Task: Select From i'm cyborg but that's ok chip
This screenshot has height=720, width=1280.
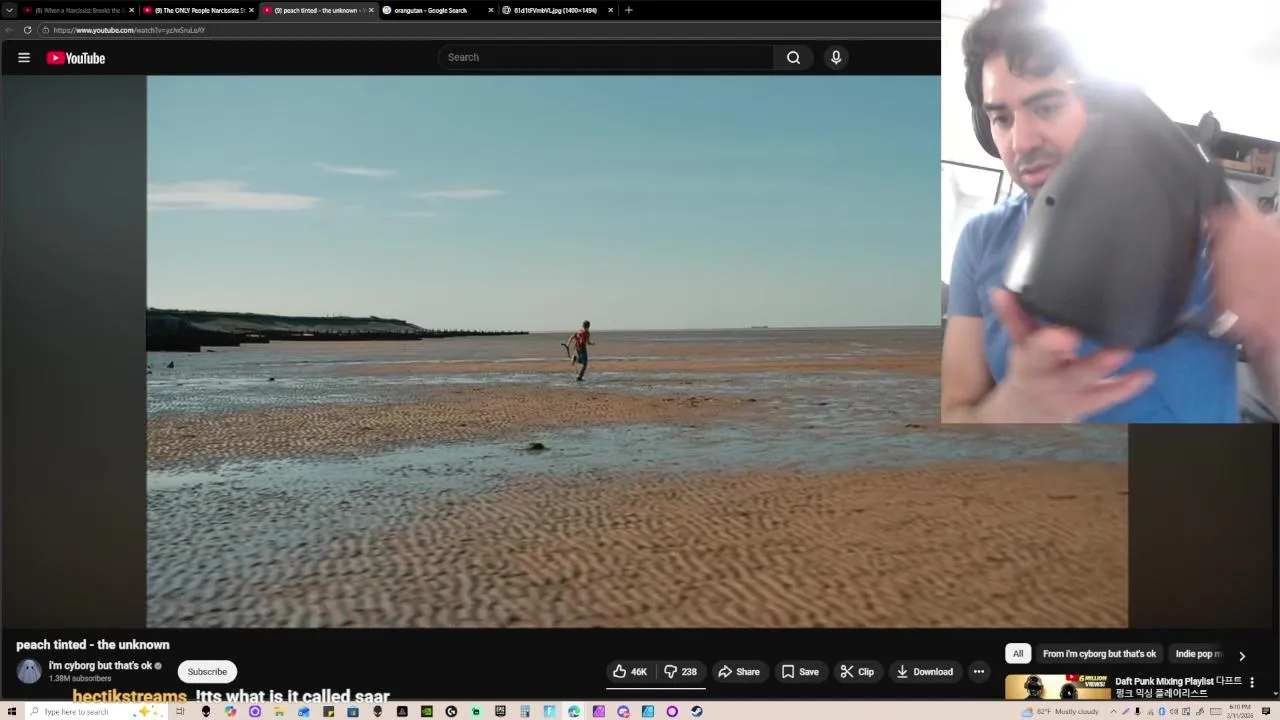Action: [x=1099, y=654]
